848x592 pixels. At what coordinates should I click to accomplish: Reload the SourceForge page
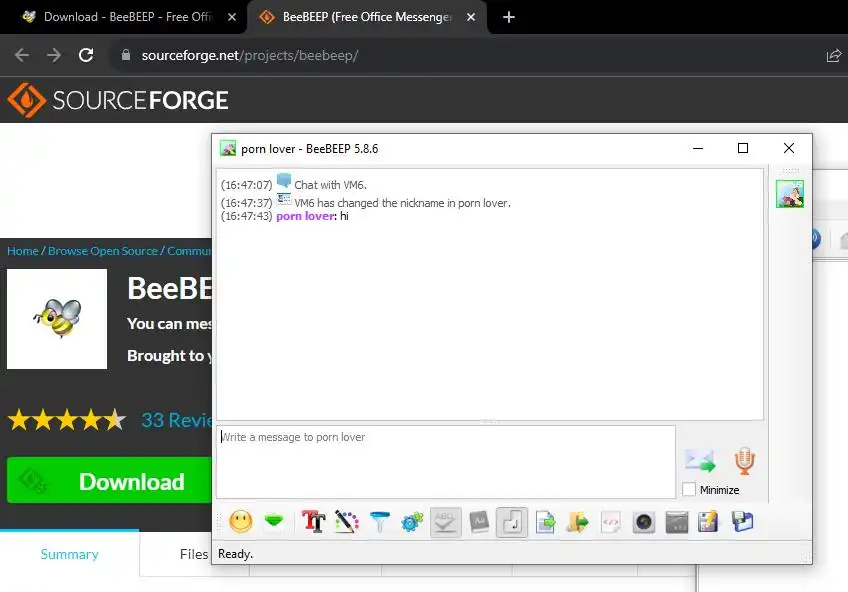click(x=86, y=55)
